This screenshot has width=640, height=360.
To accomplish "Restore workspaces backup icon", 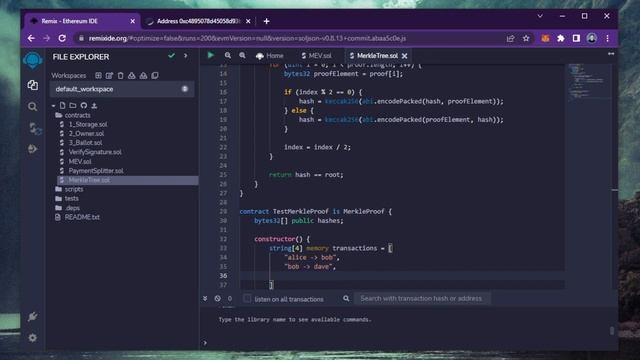I will [143, 76].
